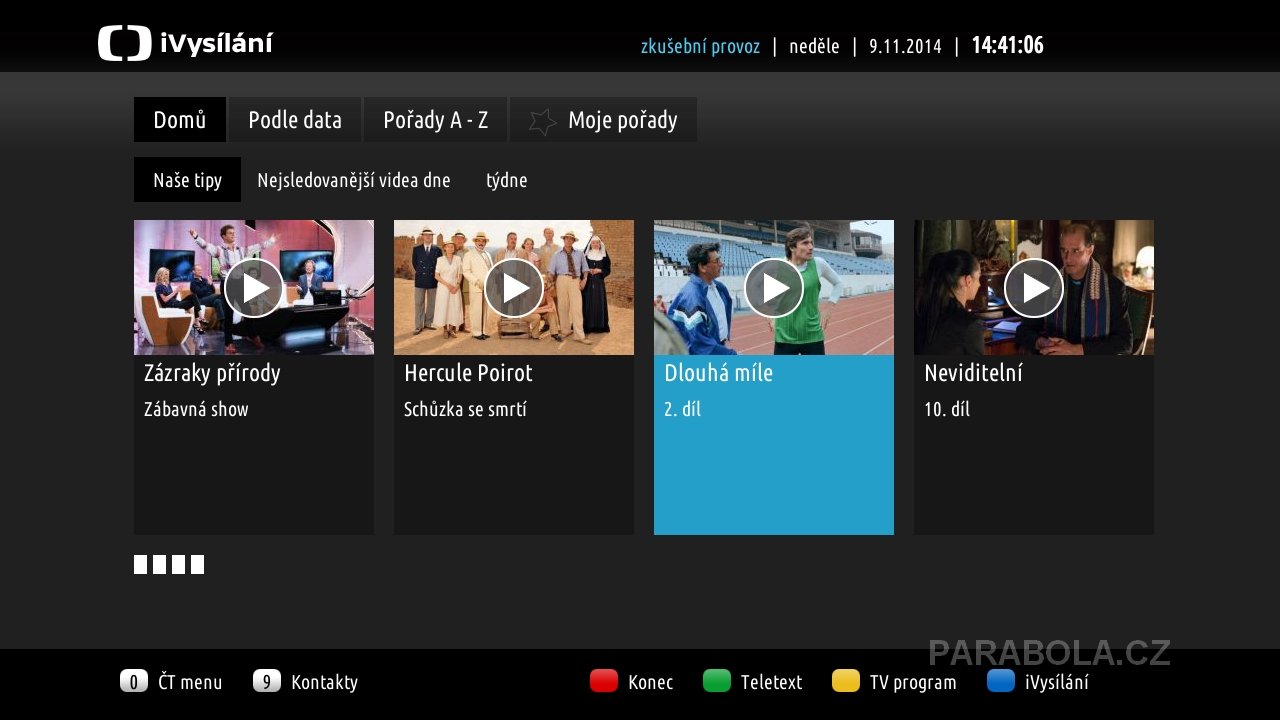Screen dimensions: 1280x720
Task: Click the Zábavná show subtitle
Action: [196, 409]
